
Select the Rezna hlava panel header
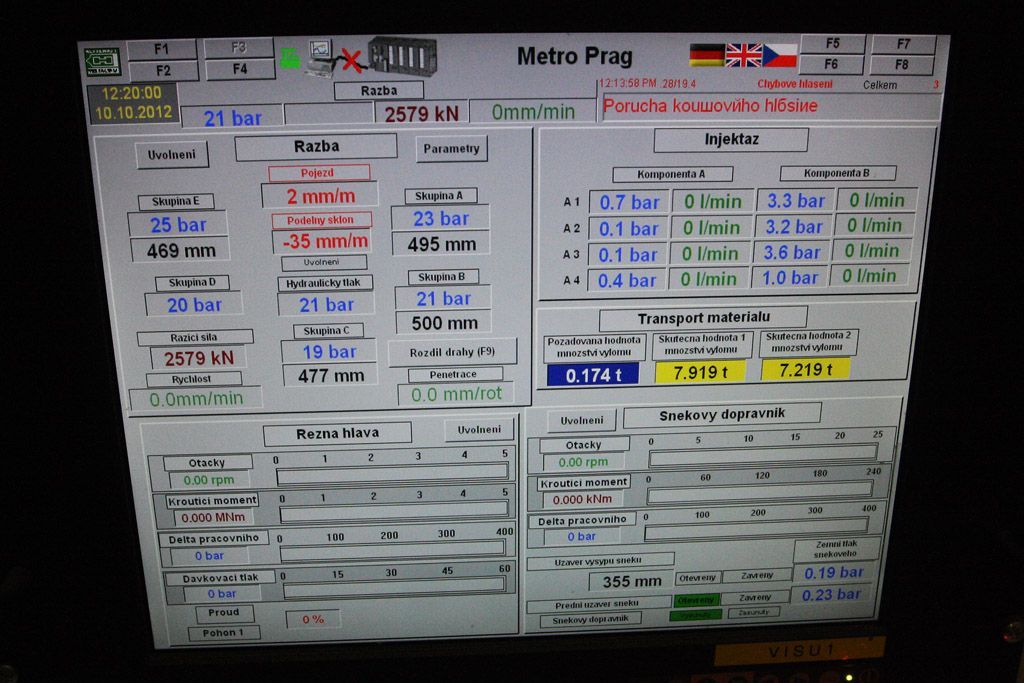[x=338, y=434]
